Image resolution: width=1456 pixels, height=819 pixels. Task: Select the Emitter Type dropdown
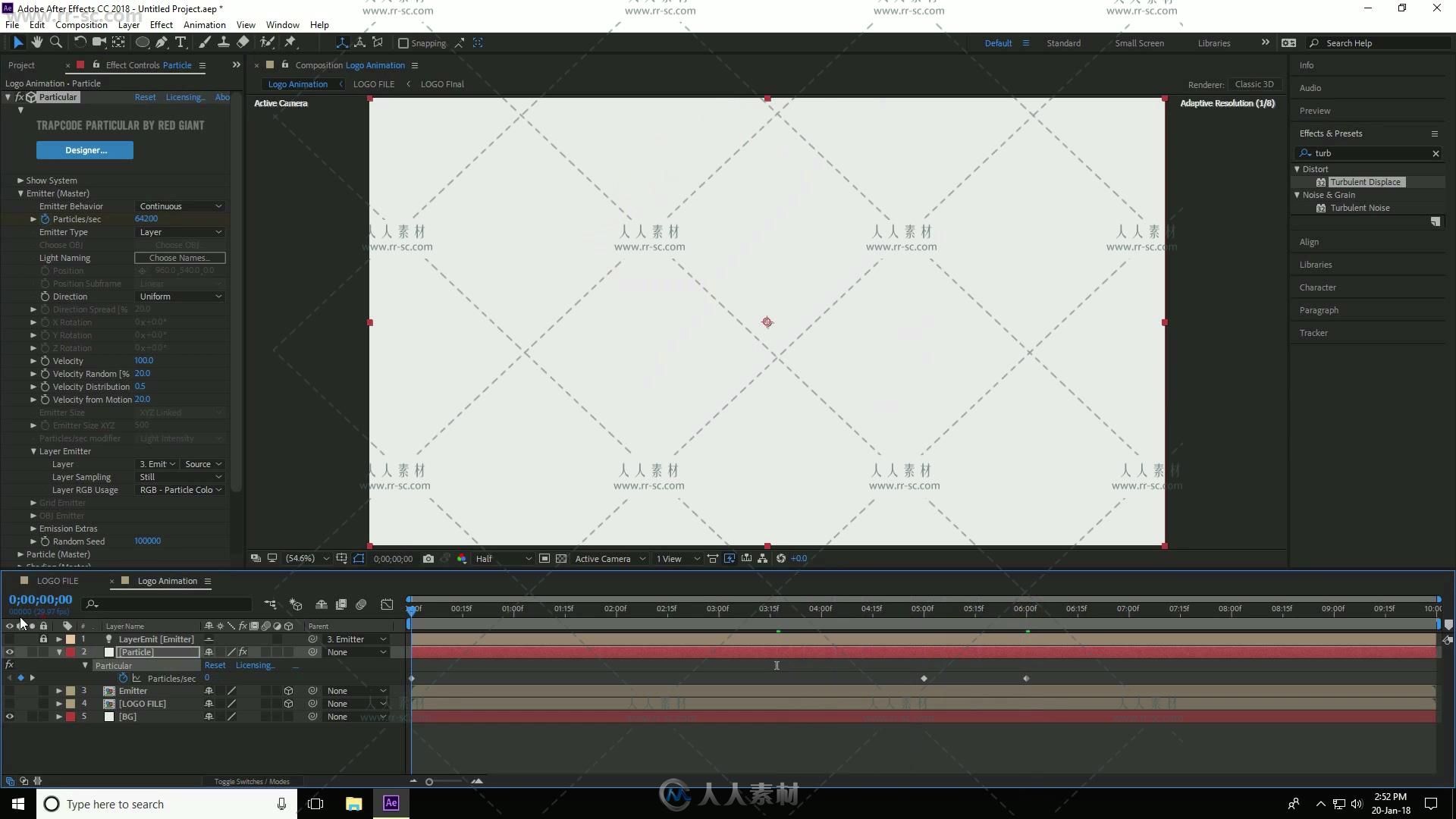coord(179,232)
